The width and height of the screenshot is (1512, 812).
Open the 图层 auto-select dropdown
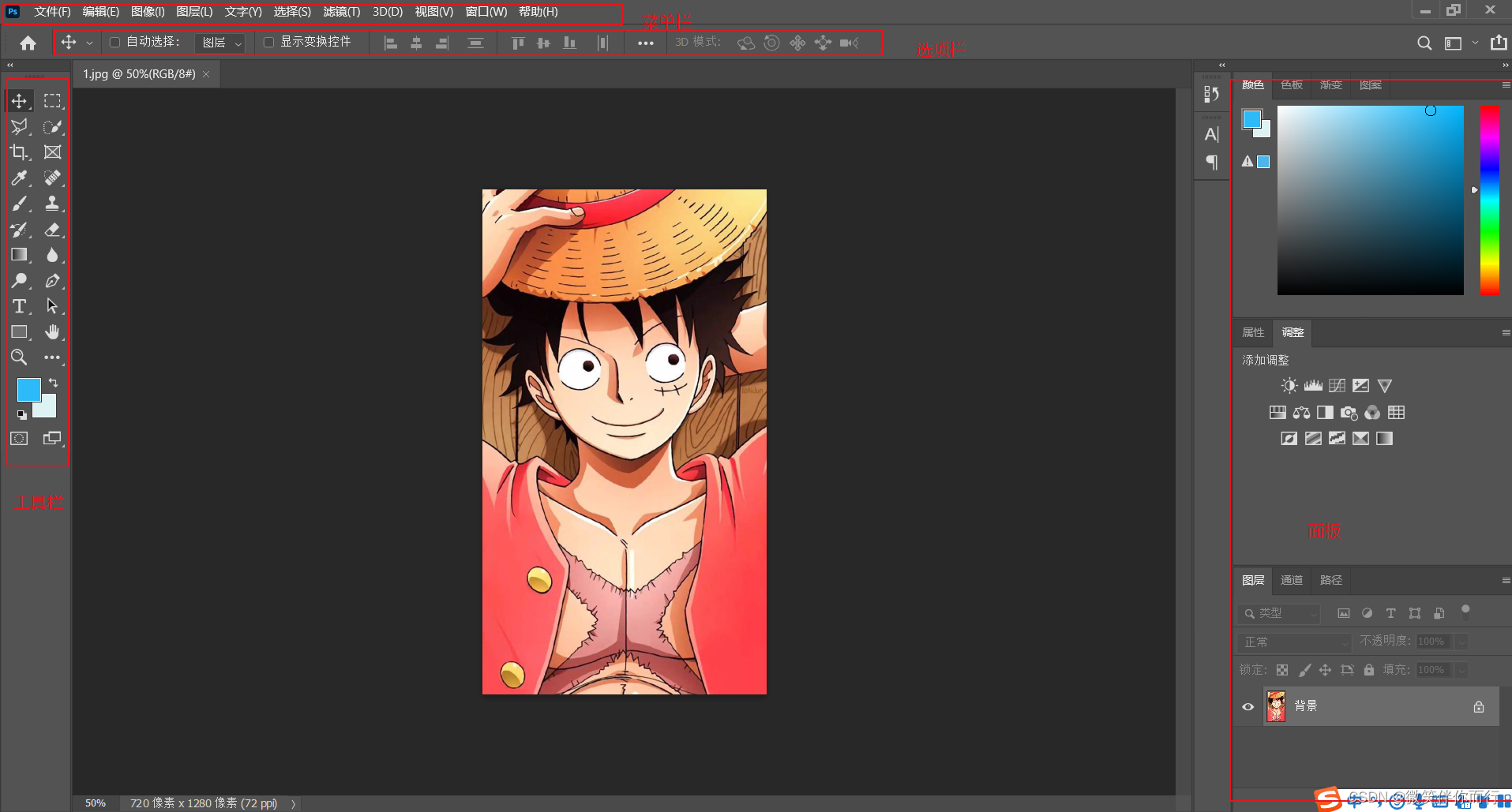(x=220, y=43)
